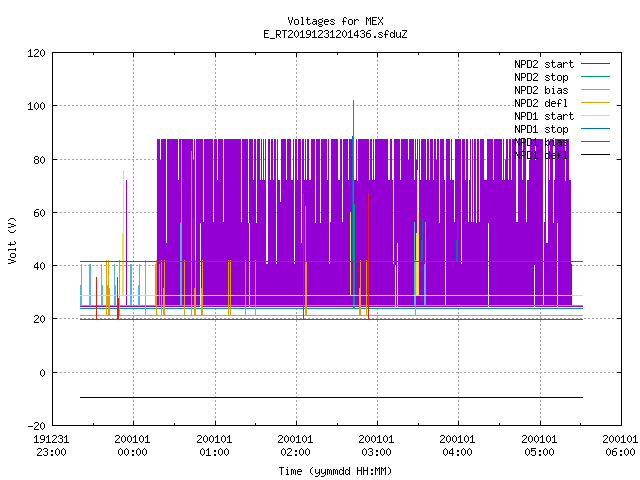Image resolution: width=640 pixels, height=480 pixels.
Task: Click the x-axis label '200101 02:00'
Action: 295,446
